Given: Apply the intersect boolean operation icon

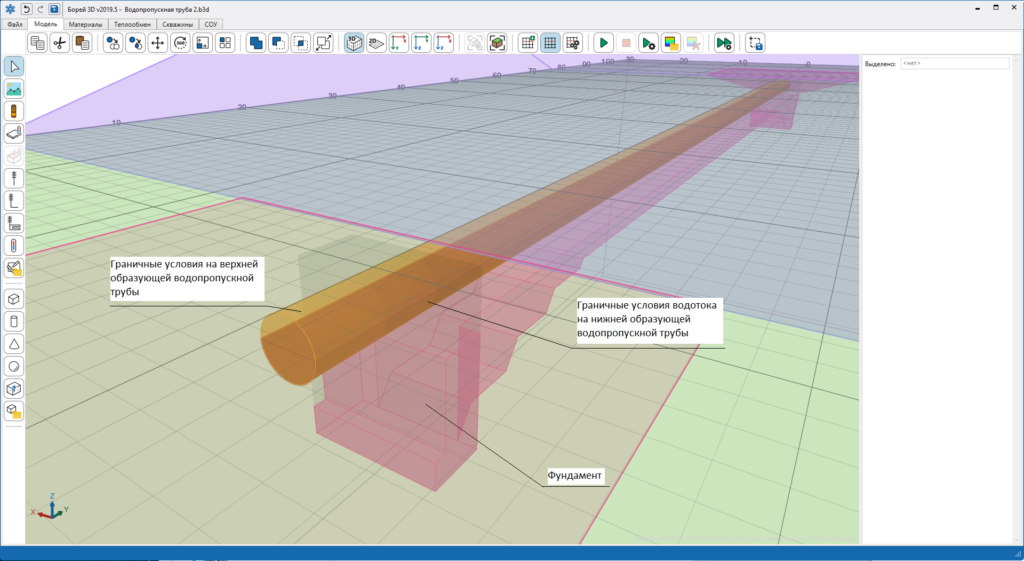Looking at the screenshot, I should point(301,43).
